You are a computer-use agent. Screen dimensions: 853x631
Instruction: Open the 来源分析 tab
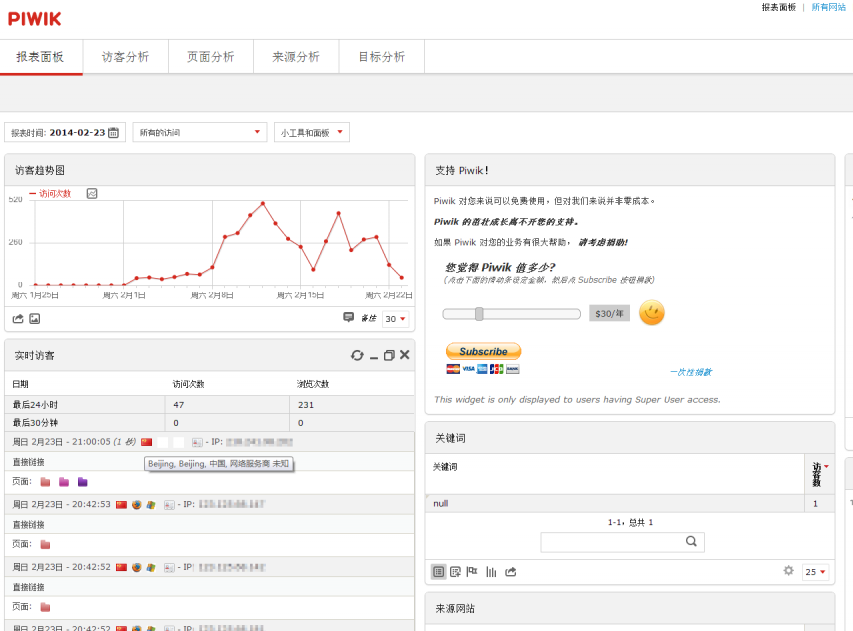pos(296,57)
